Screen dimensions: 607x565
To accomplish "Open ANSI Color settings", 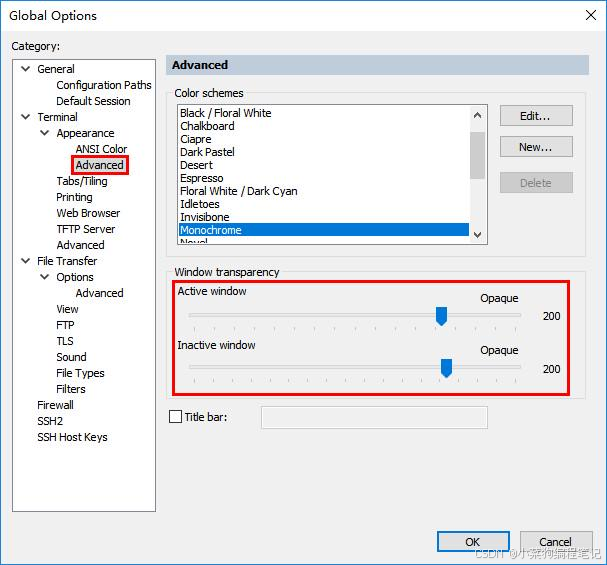I will [101, 149].
